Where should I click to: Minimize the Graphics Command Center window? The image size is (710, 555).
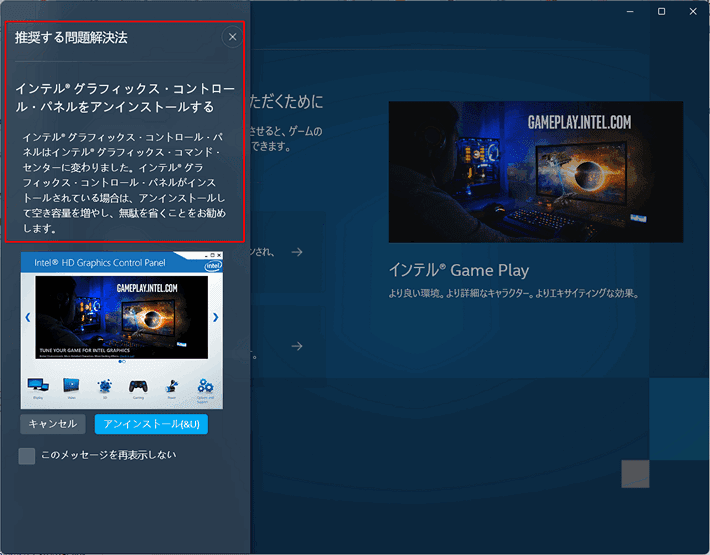point(630,11)
